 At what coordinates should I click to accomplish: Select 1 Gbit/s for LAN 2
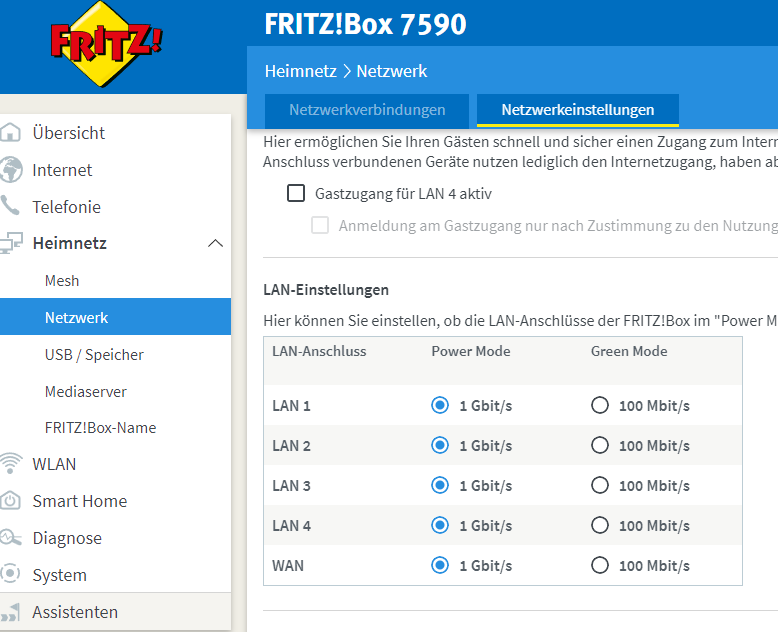pyautogui.click(x=440, y=445)
